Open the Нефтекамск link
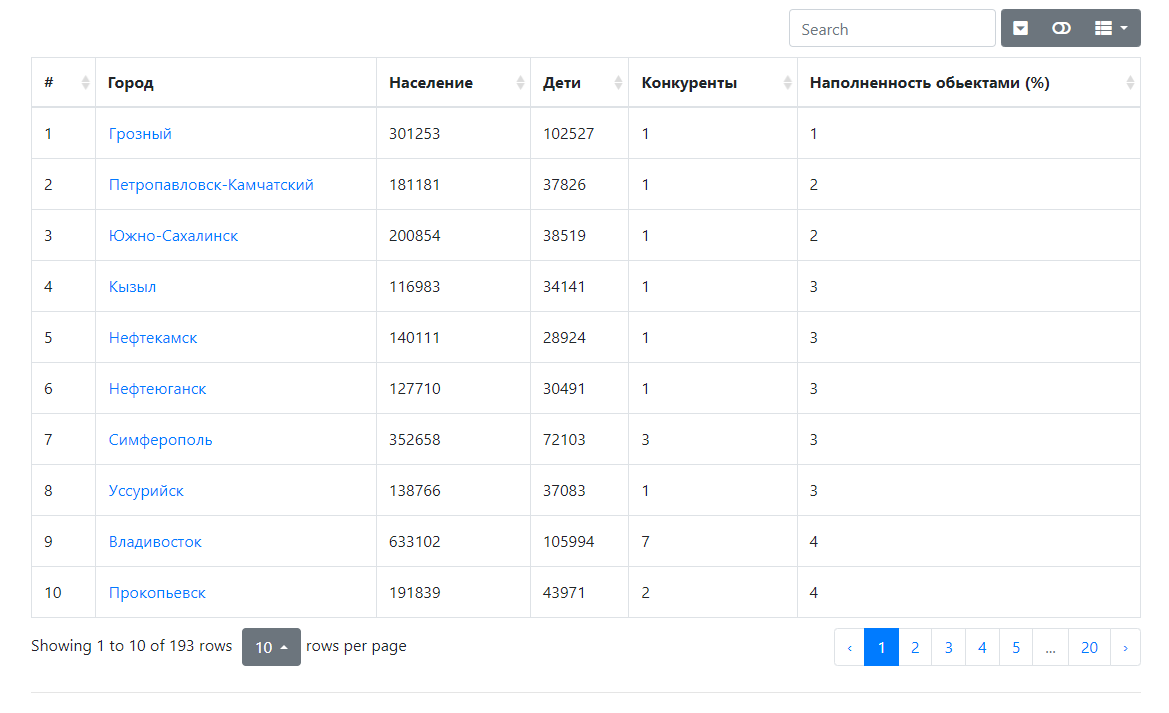Image resolution: width=1169 pixels, height=713 pixels. tap(153, 338)
